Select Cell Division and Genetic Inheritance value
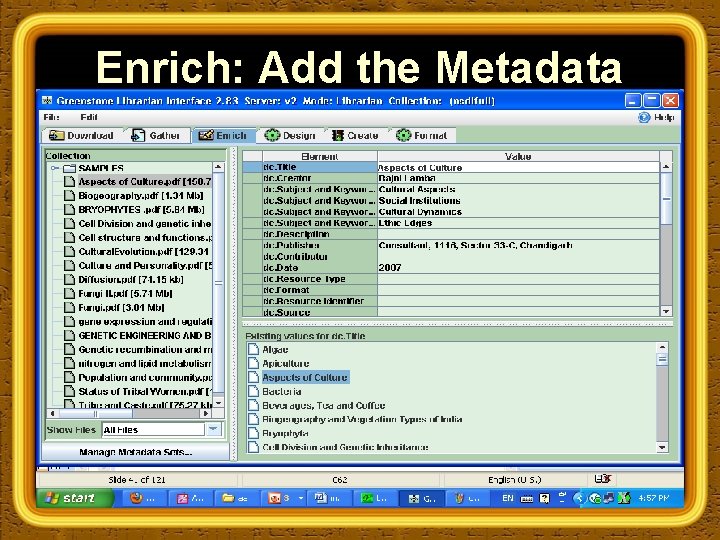Image resolution: width=720 pixels, height=540 pixels. click(x=345, y=447)
